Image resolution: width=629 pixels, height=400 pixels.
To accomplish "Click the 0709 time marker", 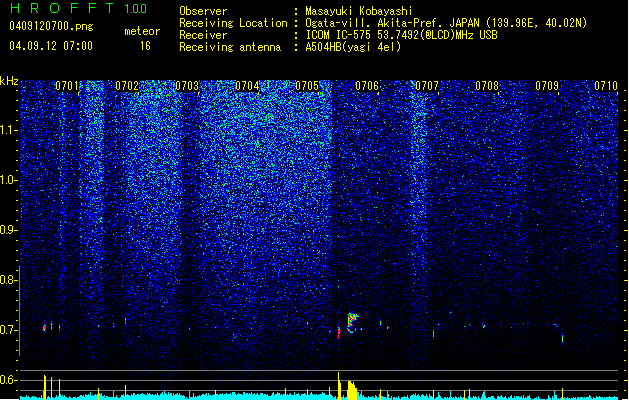I will (x=547, y=86).
